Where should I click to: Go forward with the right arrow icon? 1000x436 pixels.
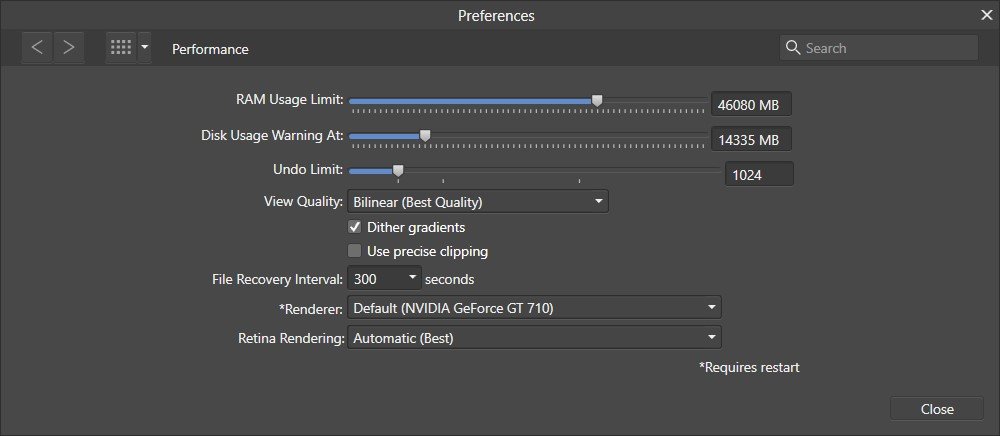pos(69,48)
